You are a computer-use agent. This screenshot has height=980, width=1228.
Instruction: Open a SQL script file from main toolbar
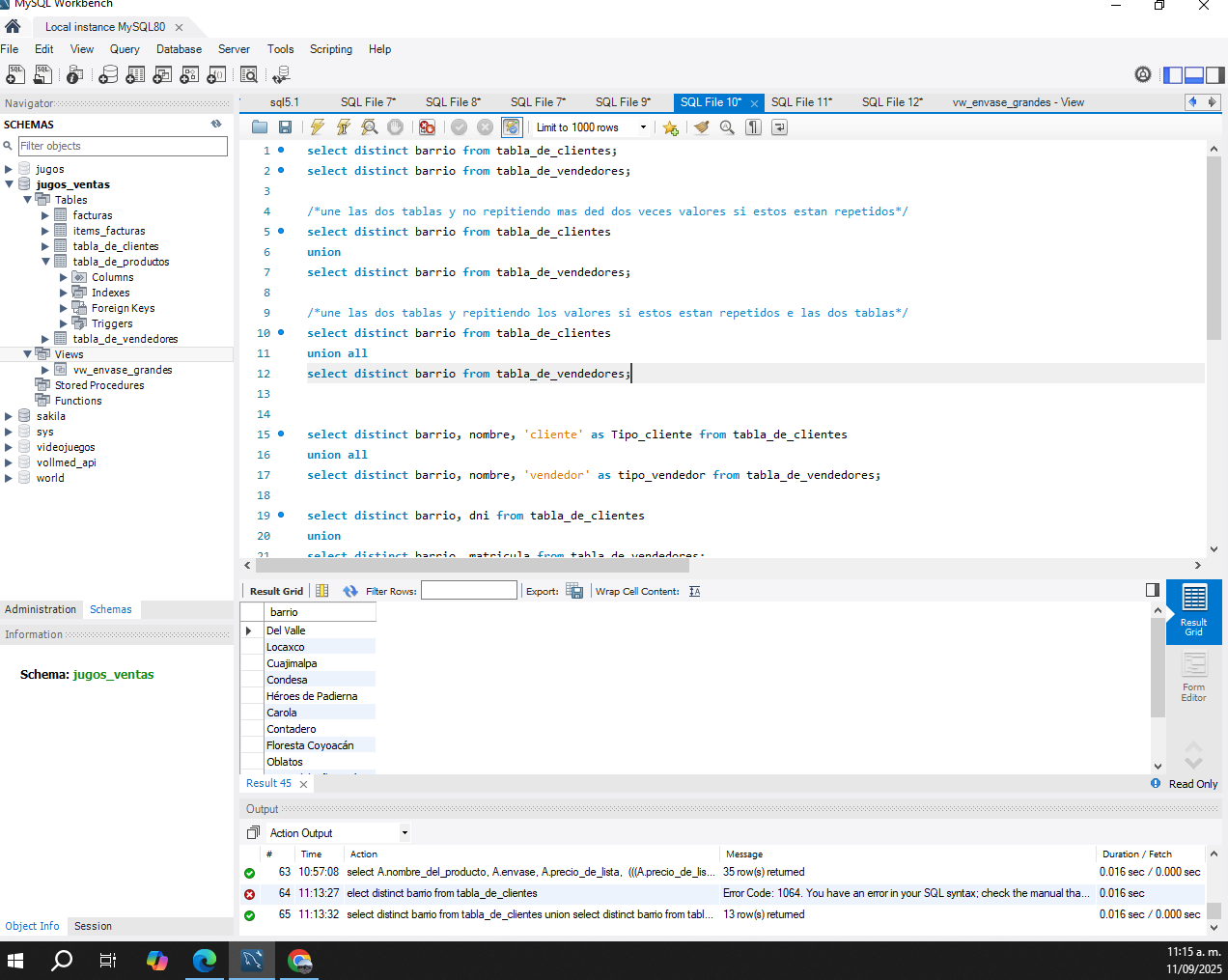click(x=42, y=74)
